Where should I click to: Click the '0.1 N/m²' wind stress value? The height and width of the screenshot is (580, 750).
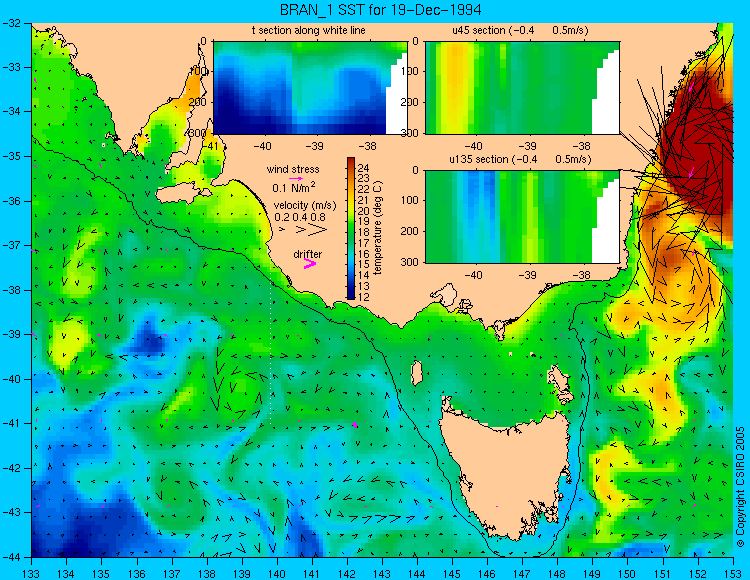point(294,187)
